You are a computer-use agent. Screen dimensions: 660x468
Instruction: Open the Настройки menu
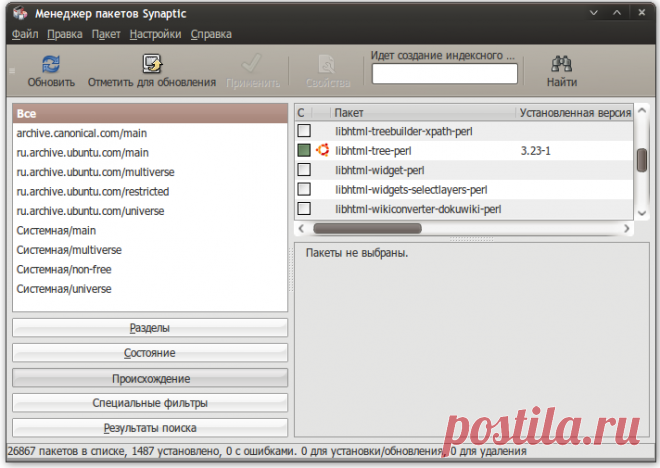(155, 34)
